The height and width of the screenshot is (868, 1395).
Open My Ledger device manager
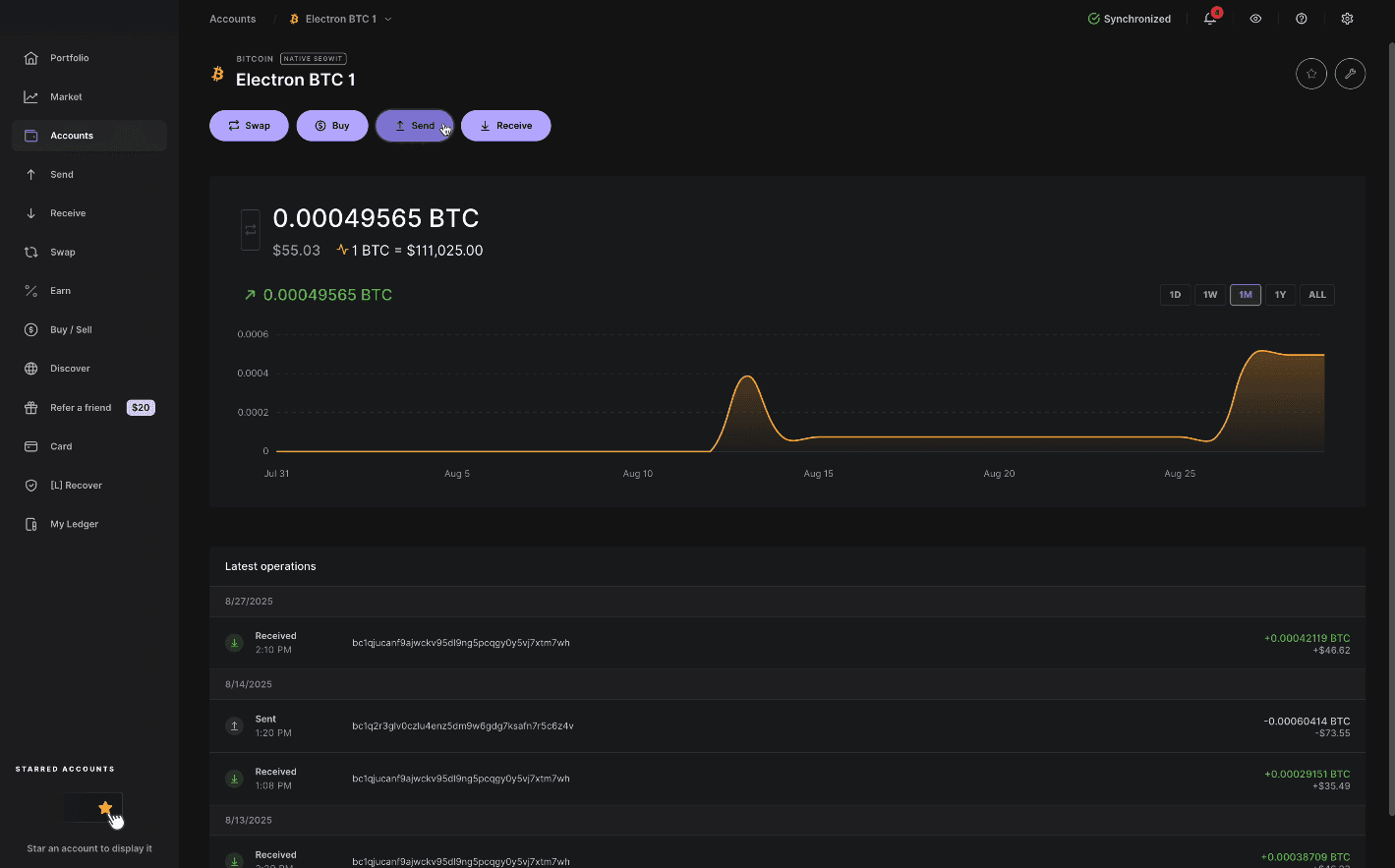(x=88, y=524)
